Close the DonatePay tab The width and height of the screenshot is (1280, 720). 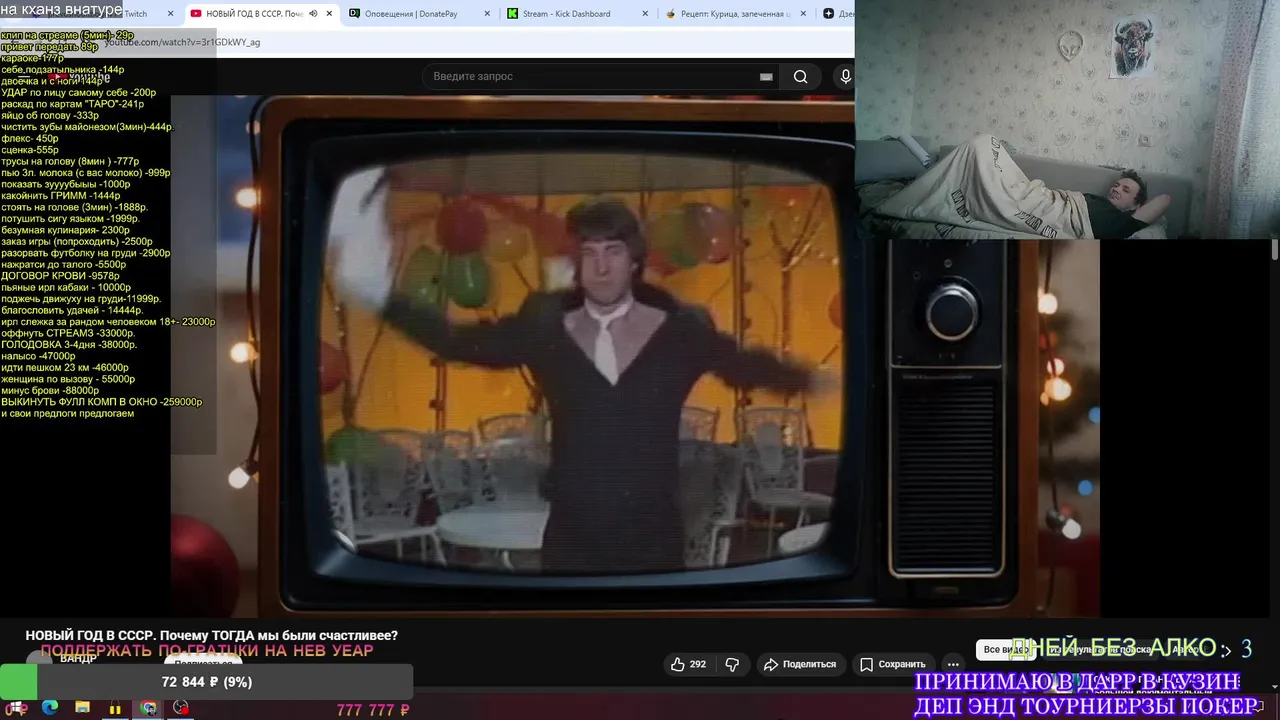pyautogui.click(x=487, y=14)
